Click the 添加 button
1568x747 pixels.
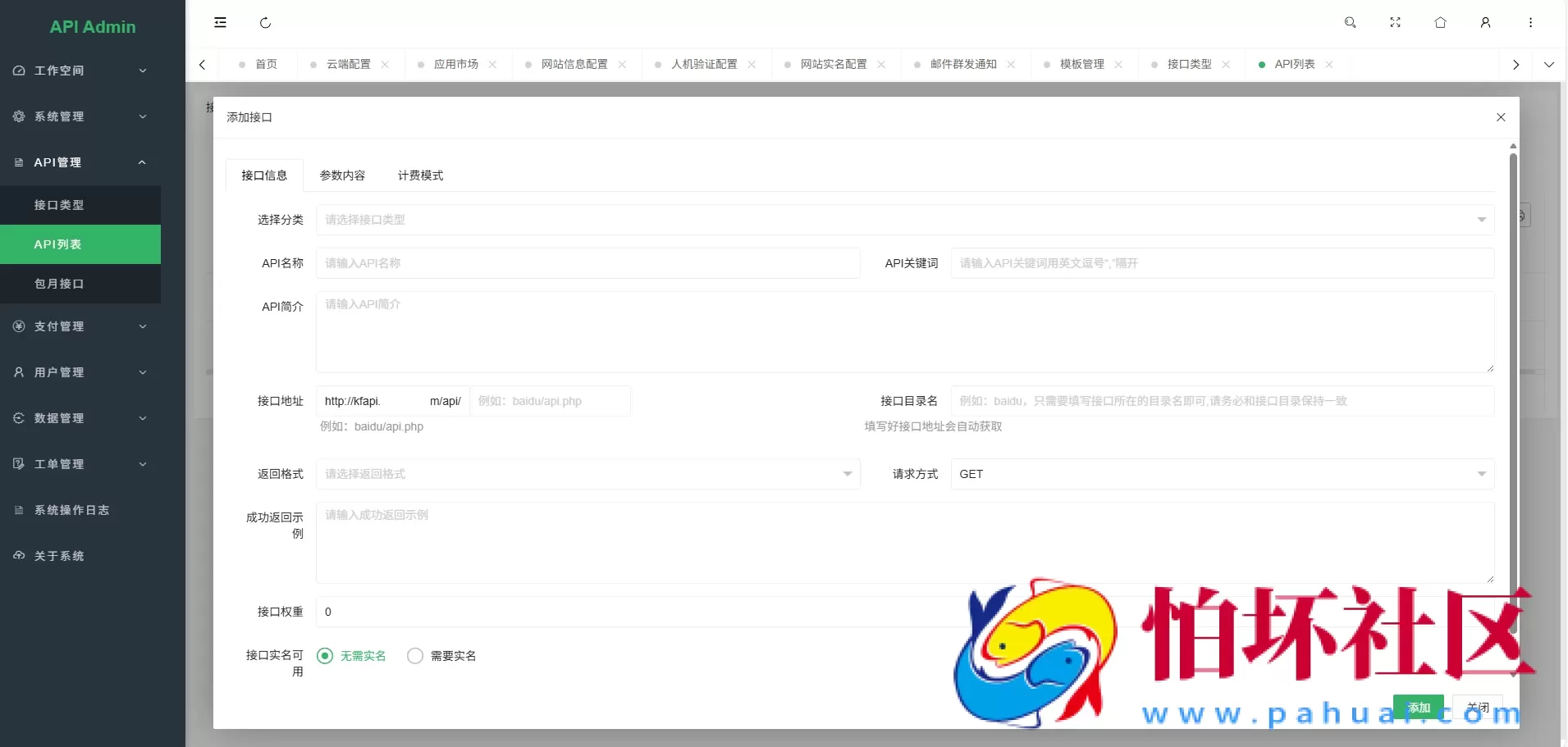coord(1418,707)
